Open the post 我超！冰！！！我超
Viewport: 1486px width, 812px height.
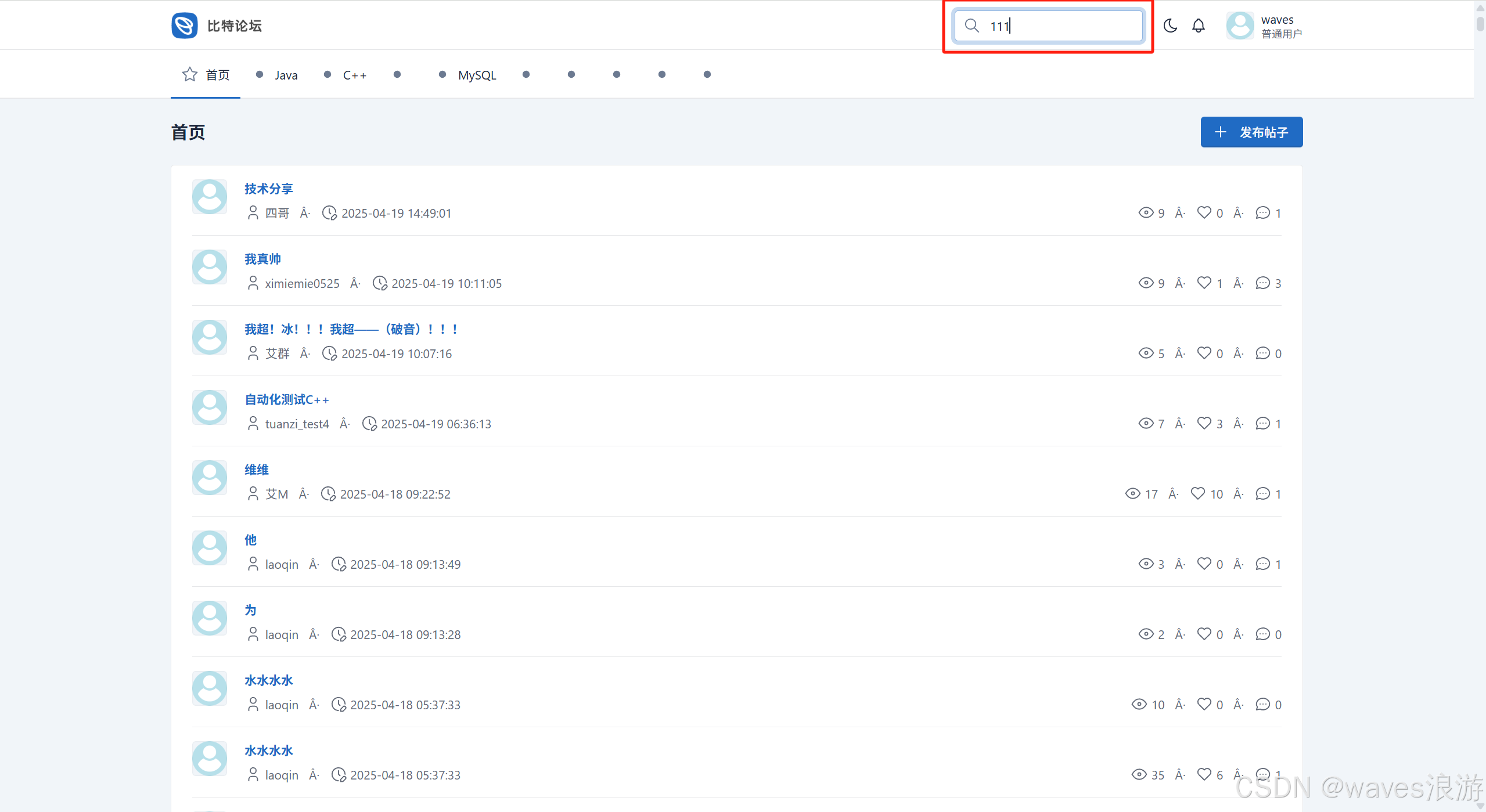(x=351, y=329)
